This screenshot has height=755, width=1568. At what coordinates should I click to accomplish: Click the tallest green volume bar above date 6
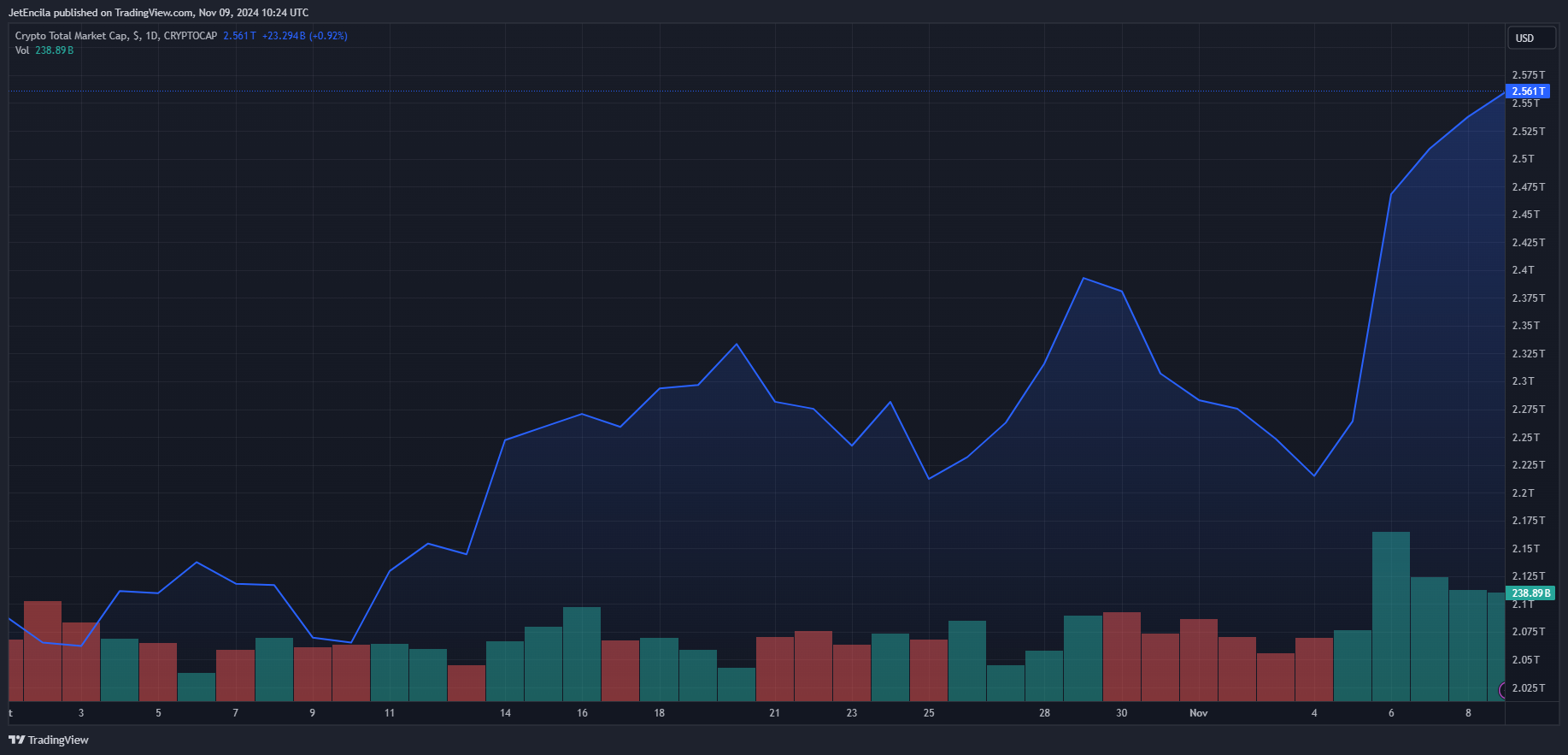click(1390, 616)
